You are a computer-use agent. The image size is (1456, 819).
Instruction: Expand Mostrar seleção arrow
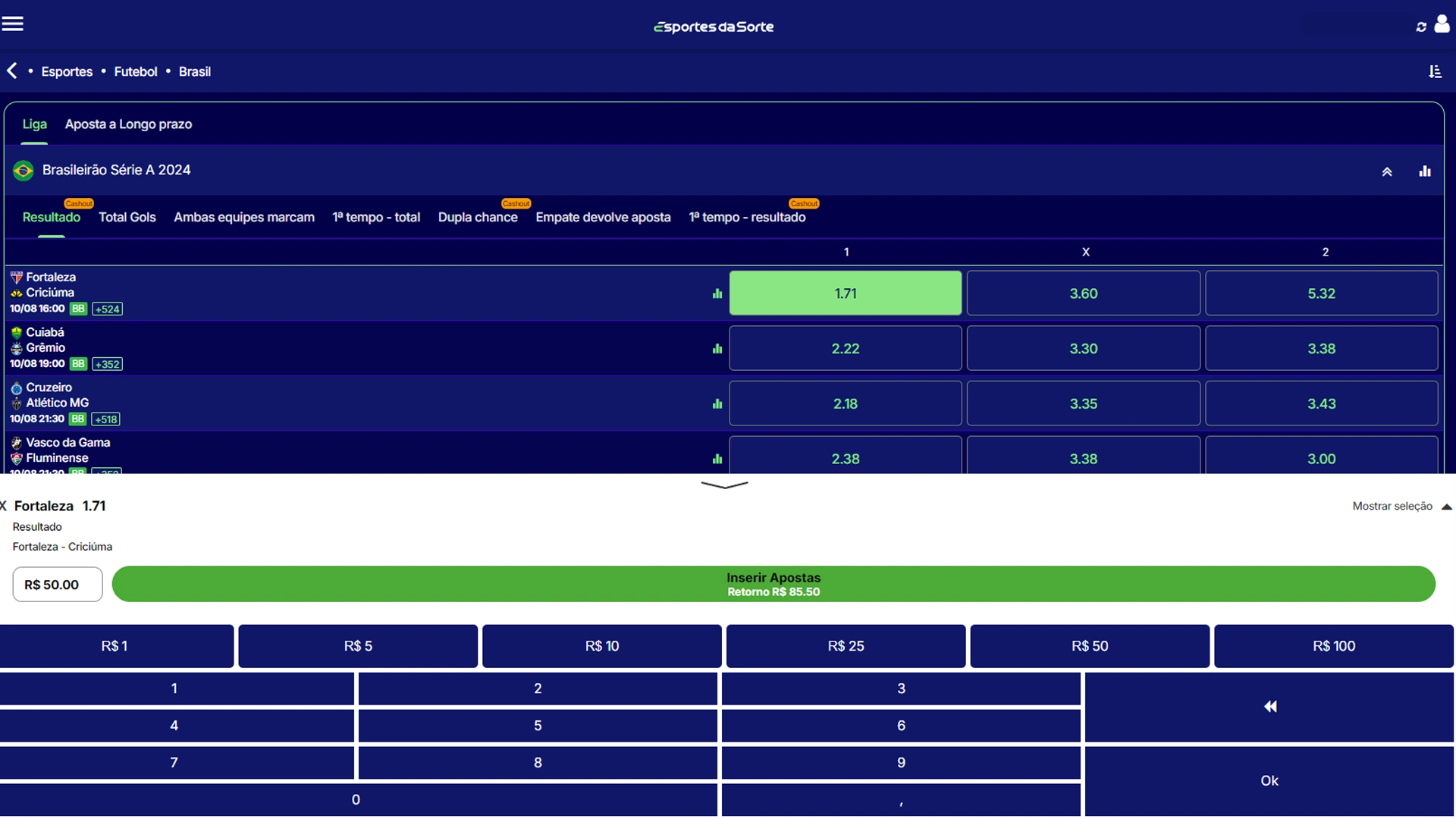click(x=1446, y=507)
